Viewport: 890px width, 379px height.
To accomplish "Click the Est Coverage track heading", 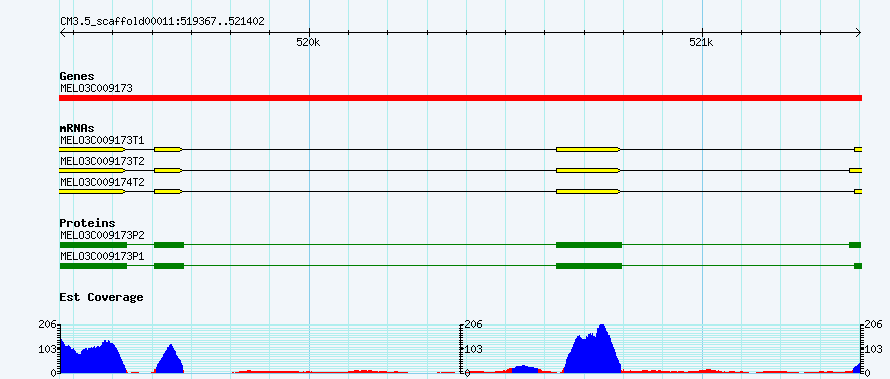I will click(x=102, y=297).
